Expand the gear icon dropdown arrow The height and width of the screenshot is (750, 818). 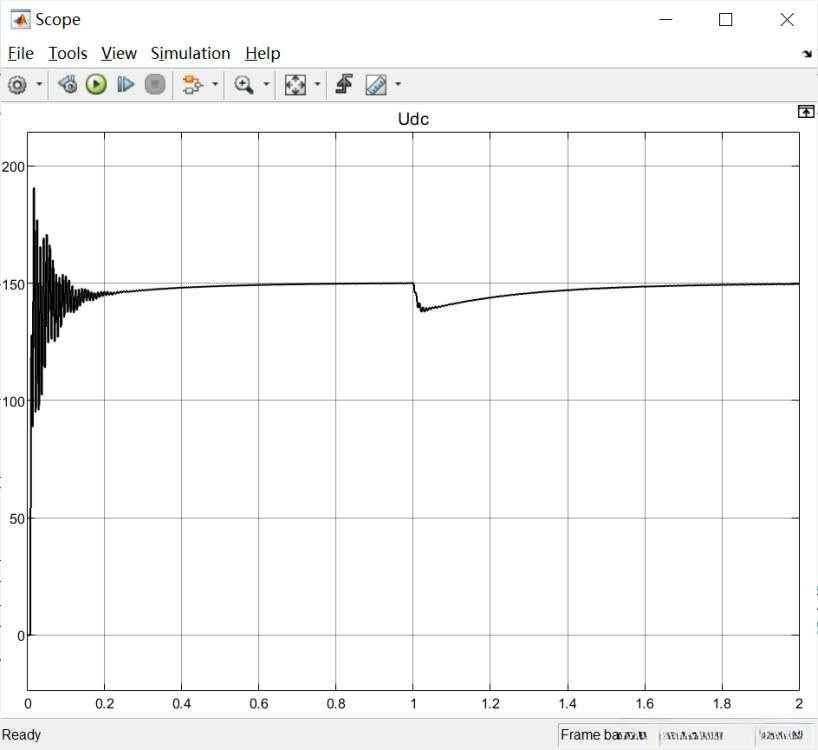pos(39,84)
